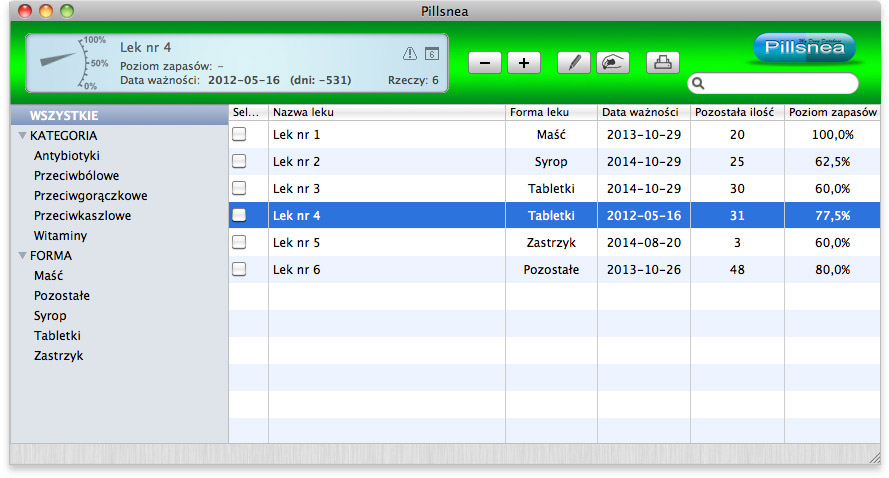Select the Przeciwgorączkowe category

(x=90, y=196)
